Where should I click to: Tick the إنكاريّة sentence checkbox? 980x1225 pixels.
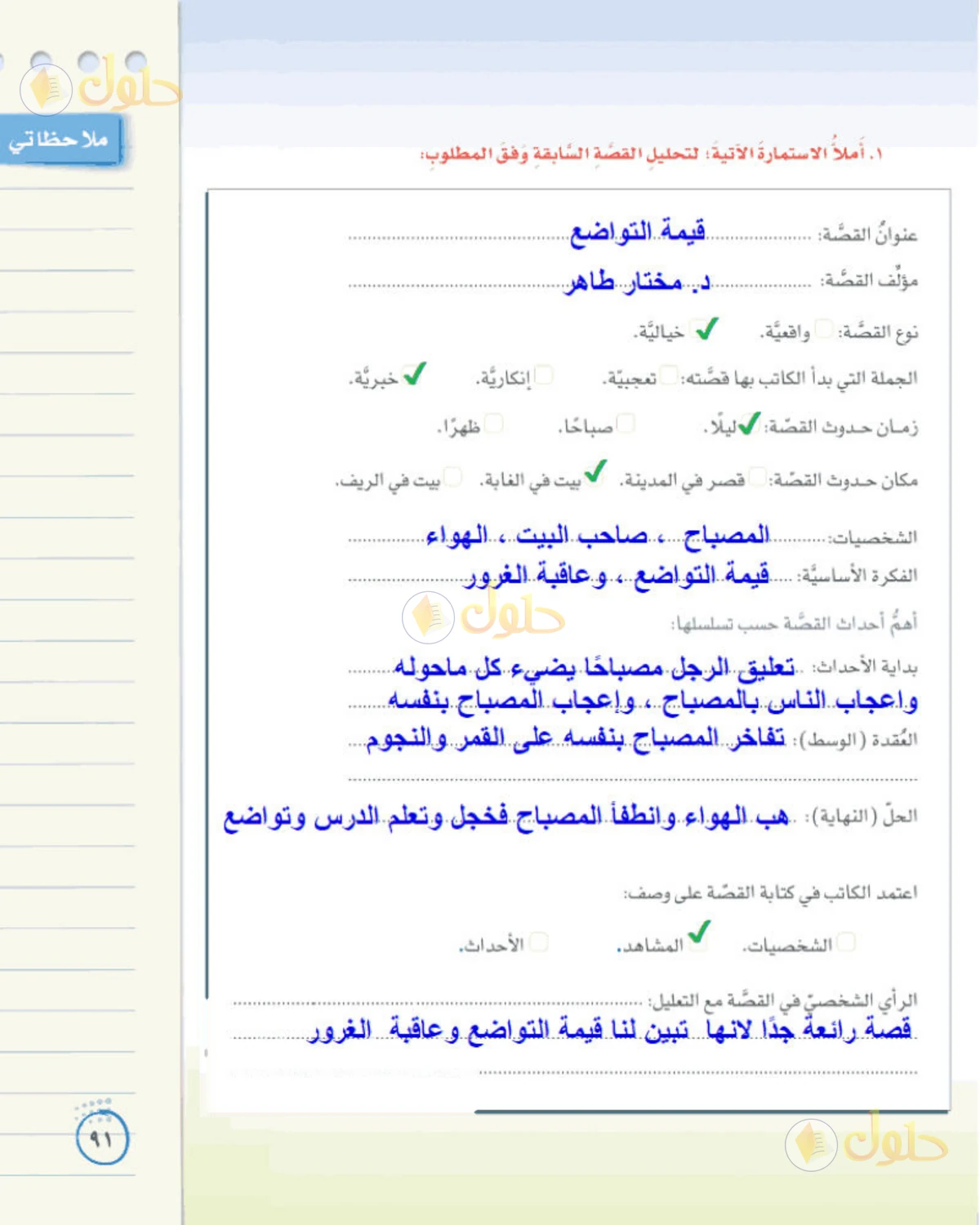[543, 375]
